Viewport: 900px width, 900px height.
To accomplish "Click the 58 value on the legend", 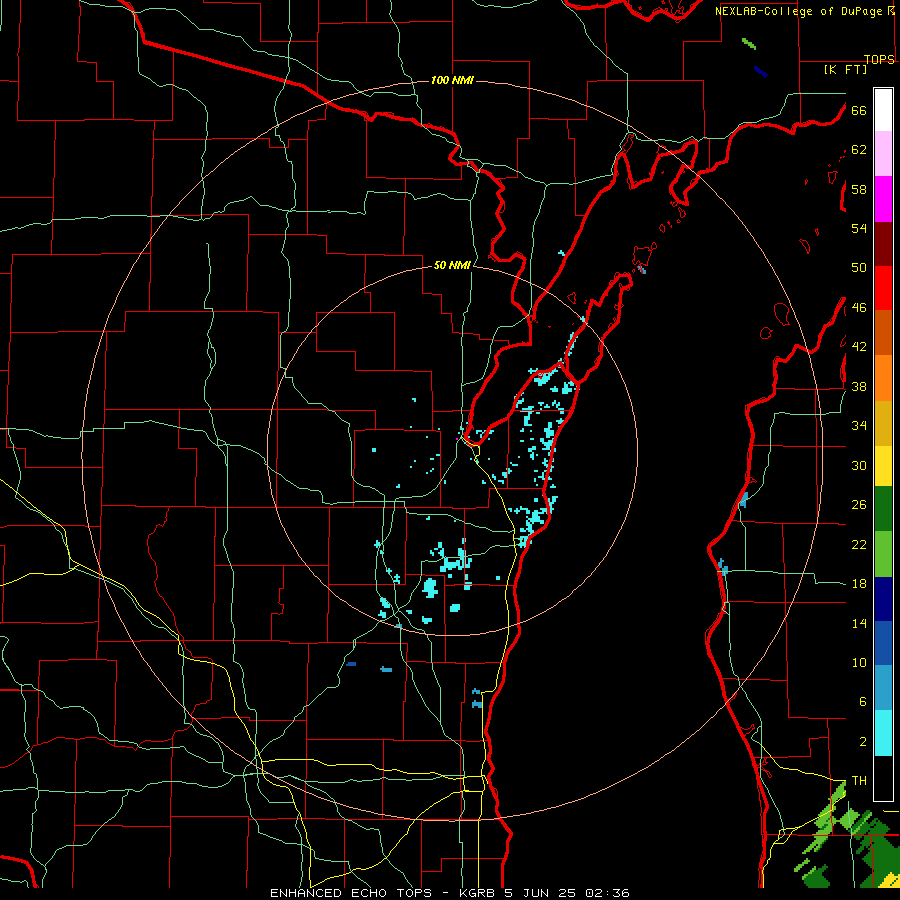I will pos(859,189).
